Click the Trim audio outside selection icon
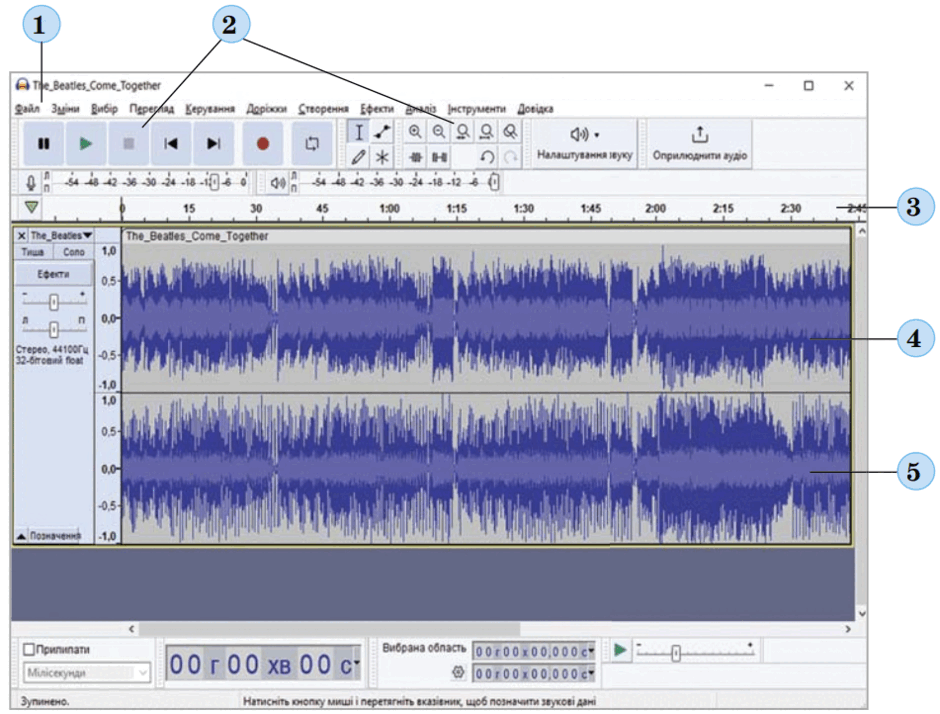This screenshot has width=940, height=714. pos(415,157)
